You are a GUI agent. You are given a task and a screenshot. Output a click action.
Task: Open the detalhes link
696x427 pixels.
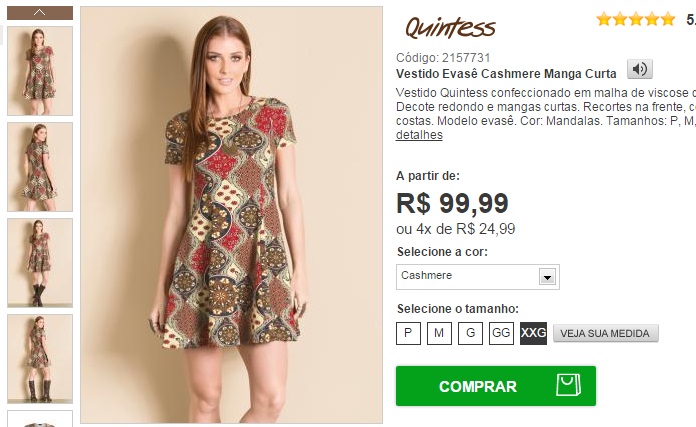tap(419, 135)
